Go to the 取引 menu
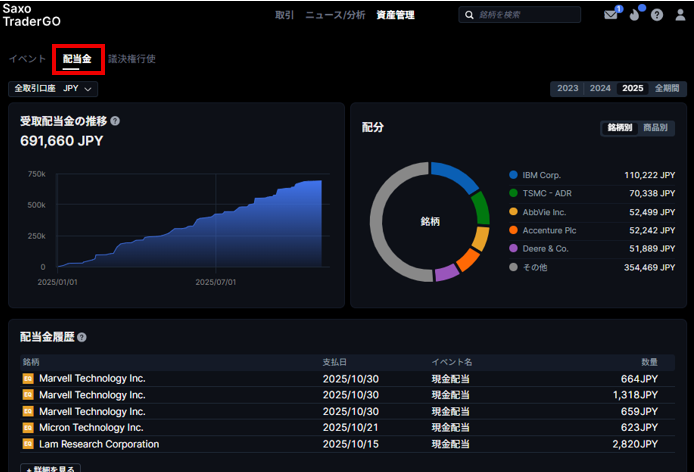 coord(285,15)
